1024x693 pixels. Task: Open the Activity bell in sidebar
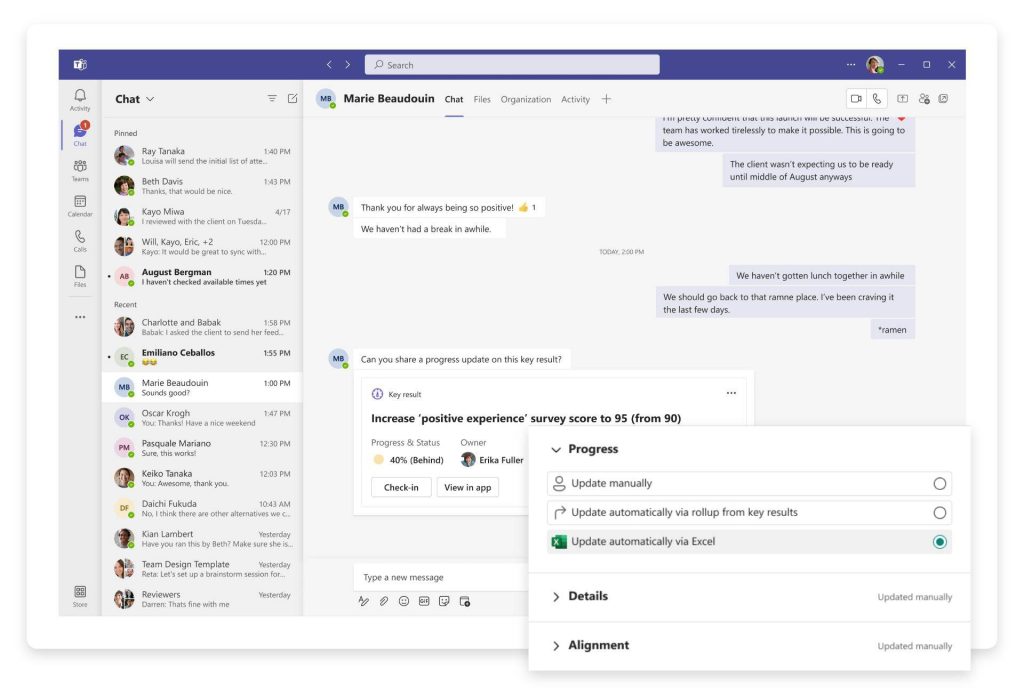pyautogui.click(x=80, y=100)
